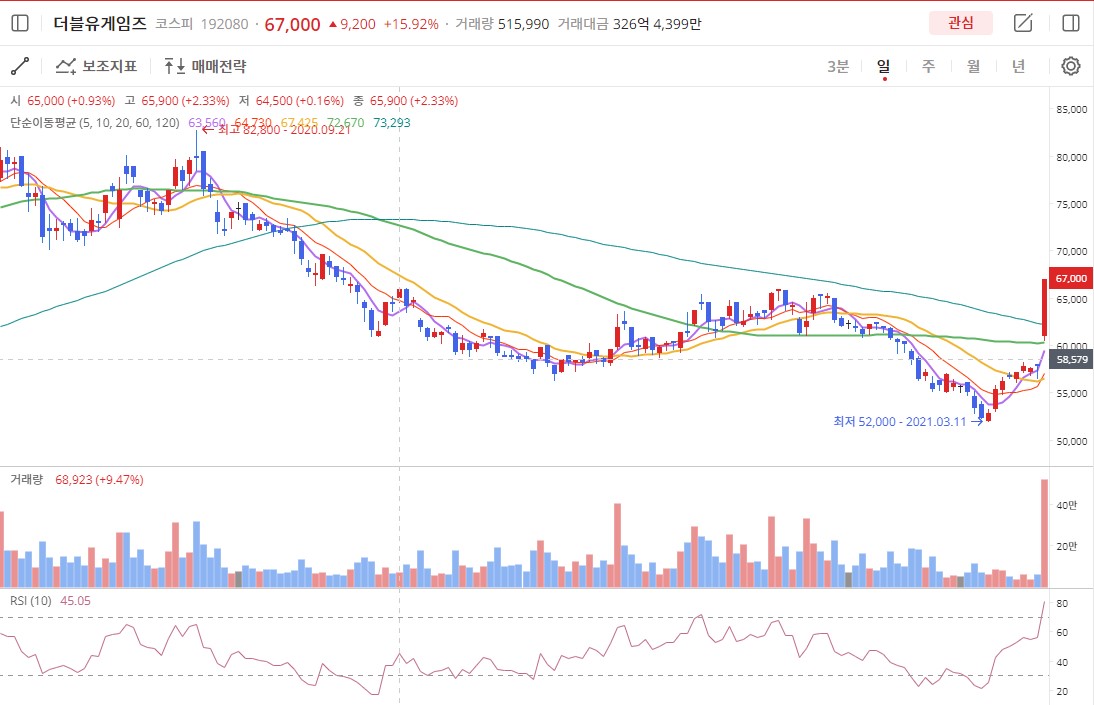Click 종 65,900 (+2.33%) close price
The width and height of the screenshot is (1094, 705).
(405, 101)
